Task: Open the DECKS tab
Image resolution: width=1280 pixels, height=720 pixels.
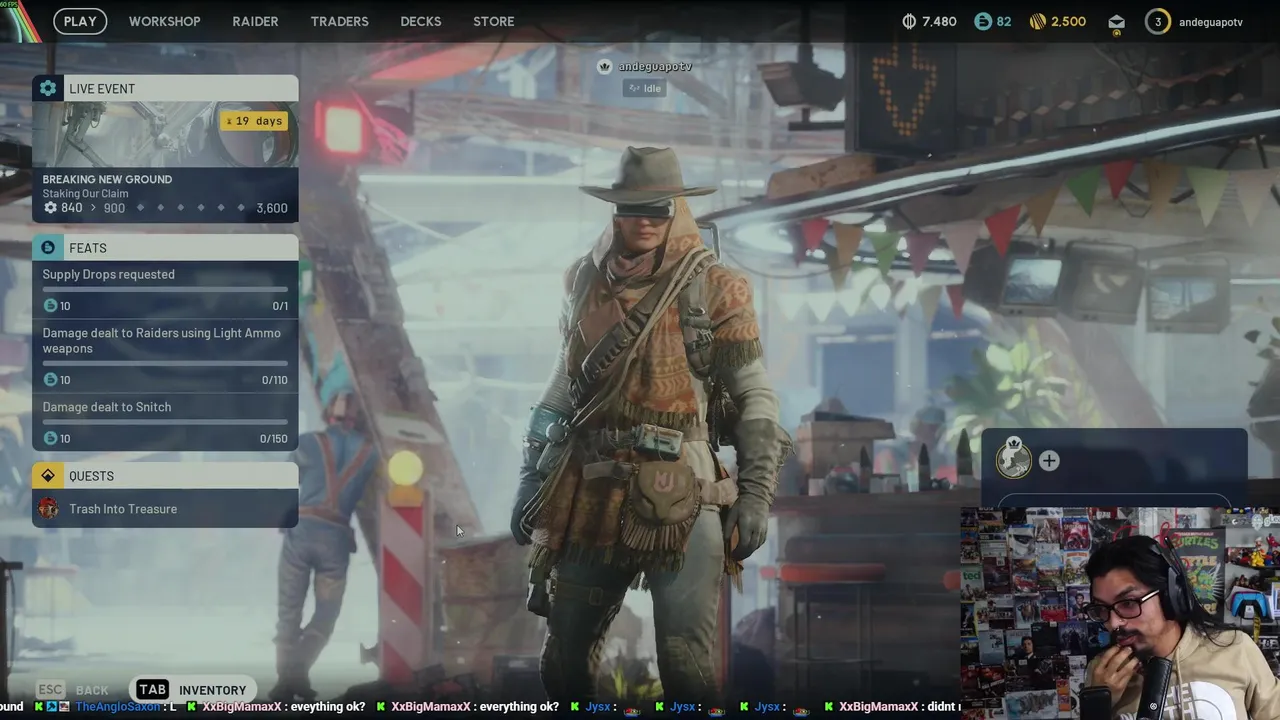Action: coord(420,21)
